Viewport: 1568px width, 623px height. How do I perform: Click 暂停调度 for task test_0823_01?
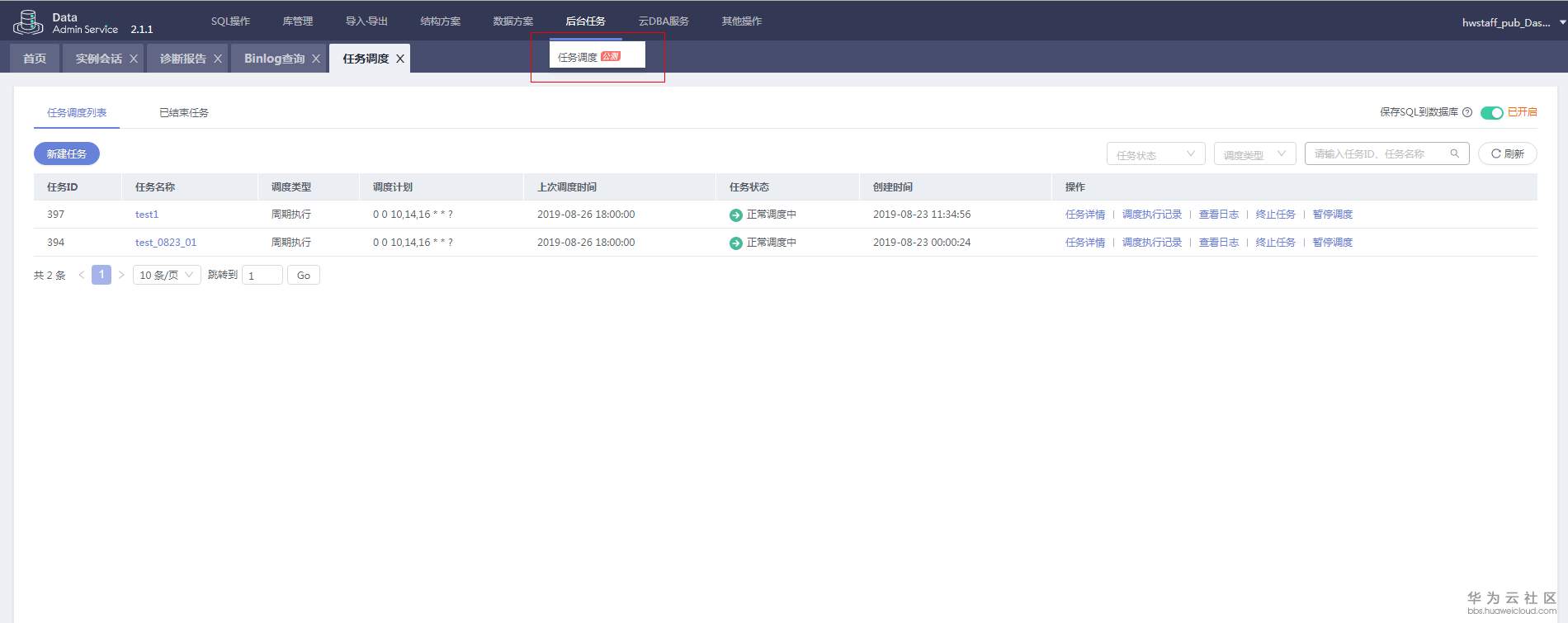click(1333, 243)
